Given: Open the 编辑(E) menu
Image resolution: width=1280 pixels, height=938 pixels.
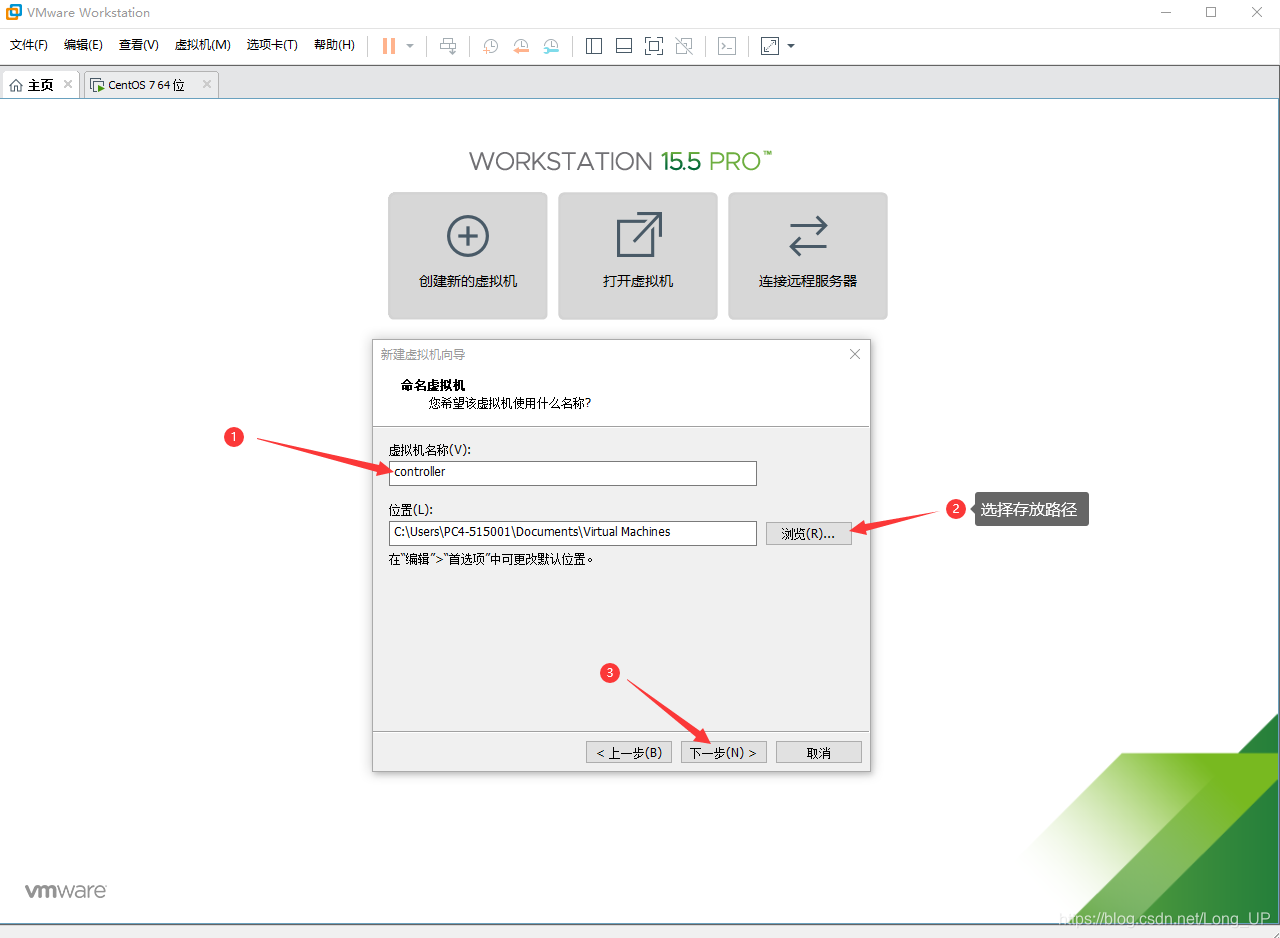Looking at the screenshot, I should [x=83, y=45].
